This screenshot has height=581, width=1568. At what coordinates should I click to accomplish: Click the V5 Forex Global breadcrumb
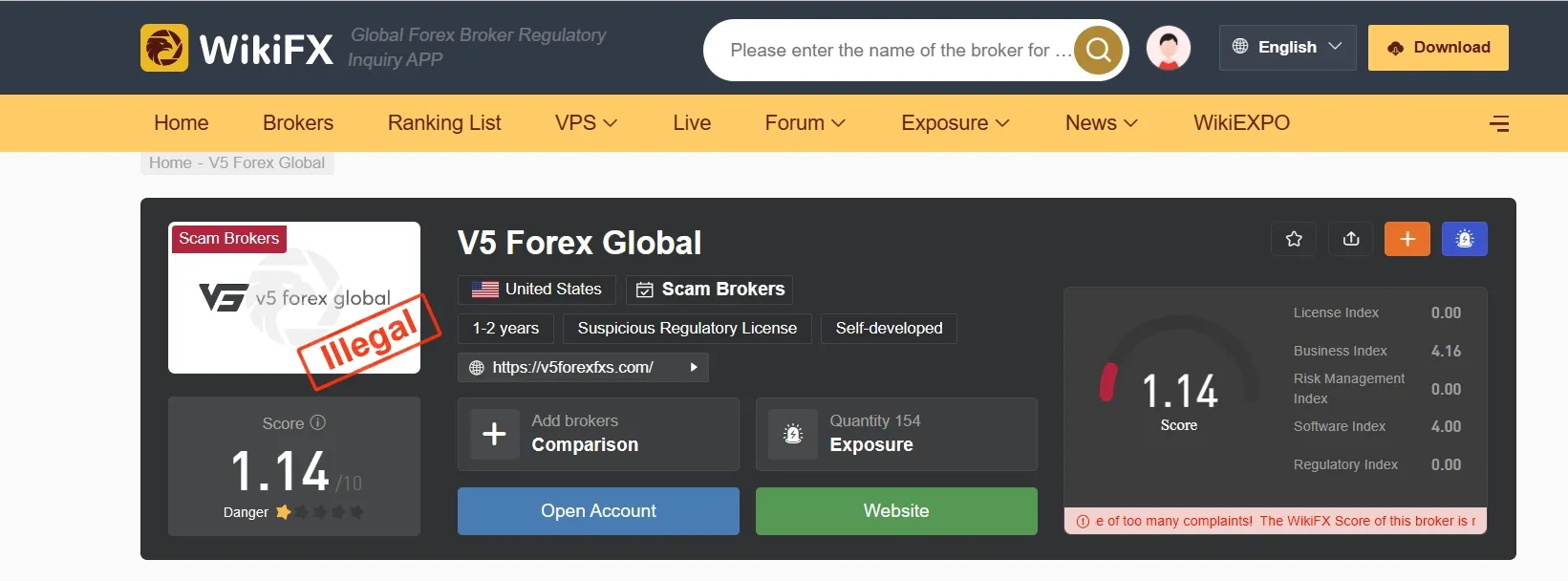click(267, 162)
